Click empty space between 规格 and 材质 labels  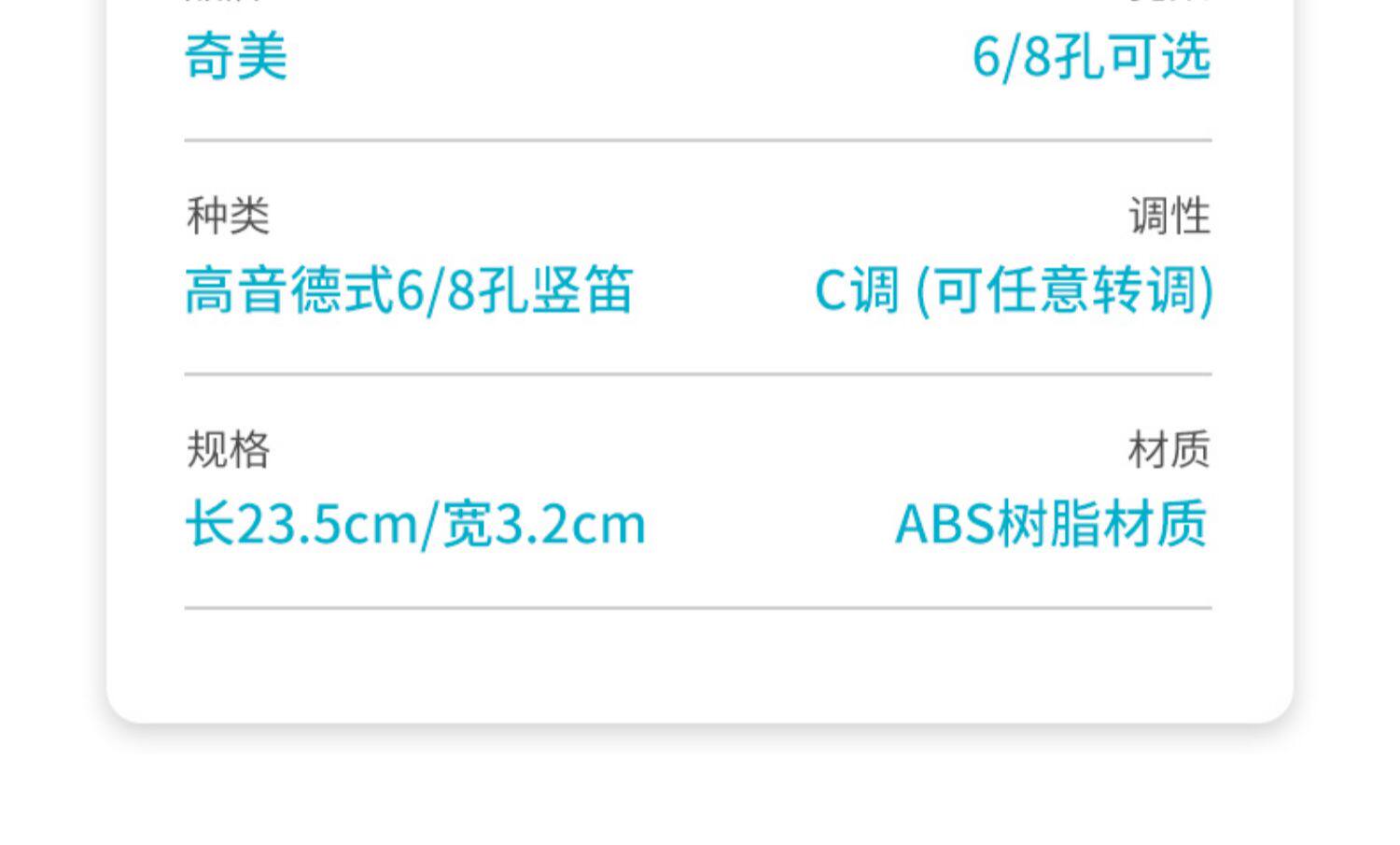pyautogui.click(x=698, y=450)
